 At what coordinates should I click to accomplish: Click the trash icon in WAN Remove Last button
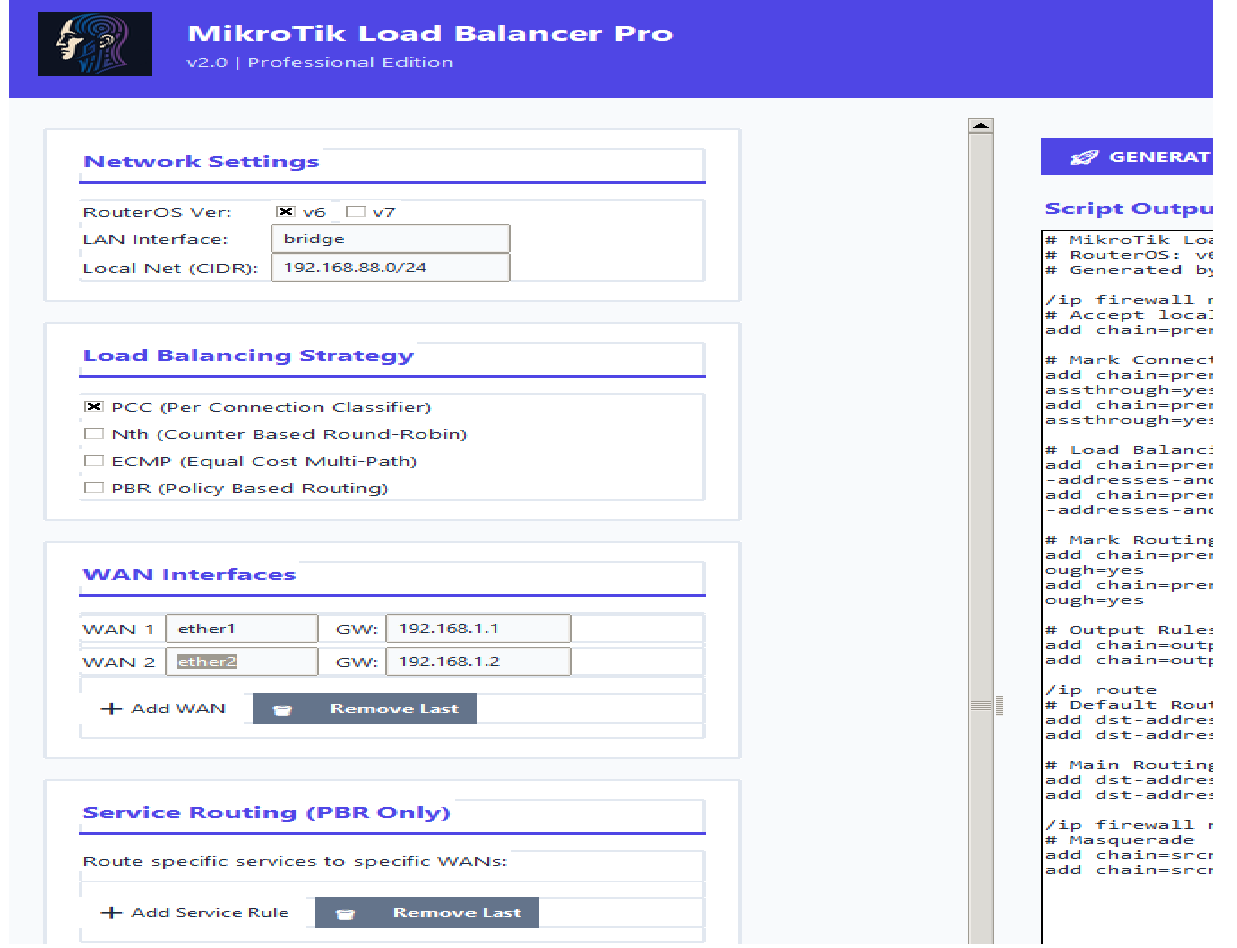pyautogui.click(x=282, y=708)
